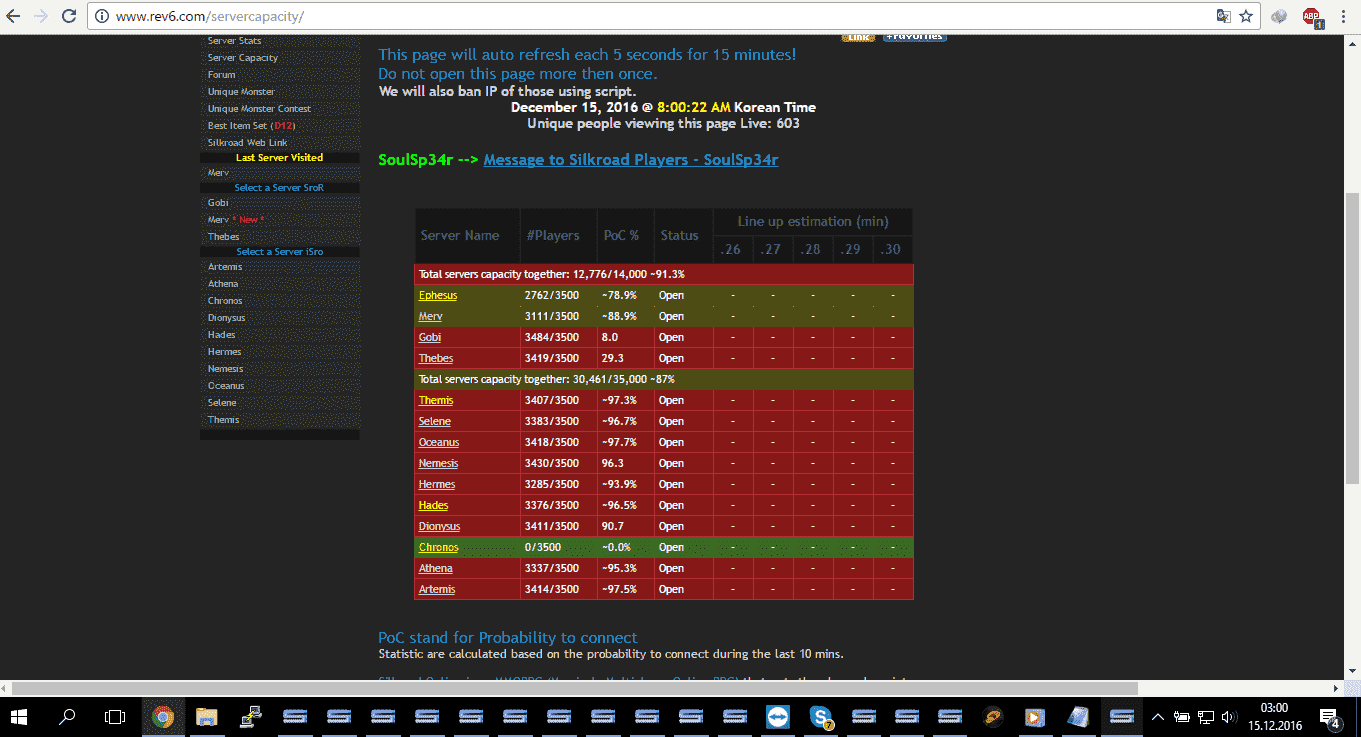Open the gray globe extension icon
The image size is (1361, 737).
coord(1279,16)
